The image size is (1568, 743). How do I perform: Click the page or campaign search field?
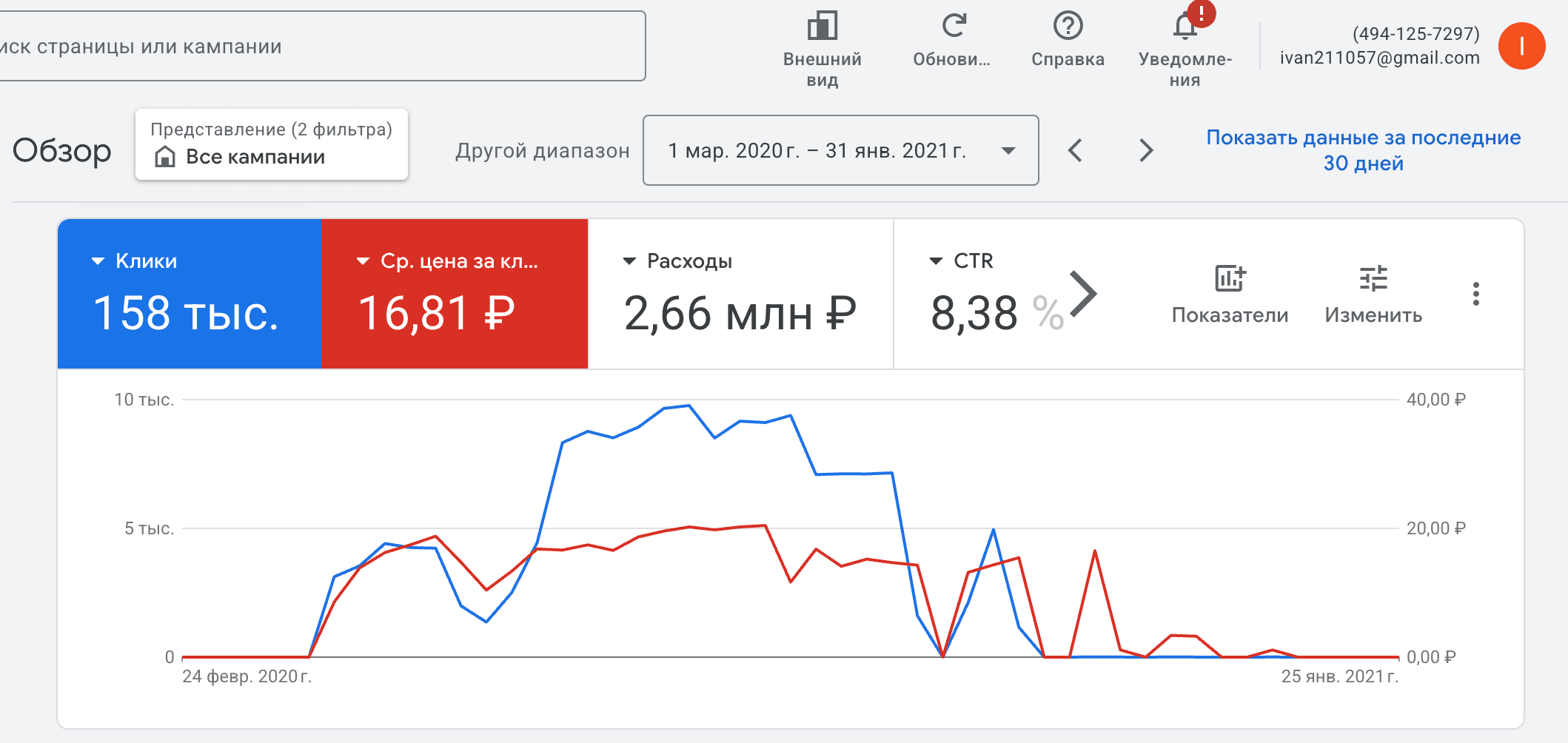click(x=322, y=46)
